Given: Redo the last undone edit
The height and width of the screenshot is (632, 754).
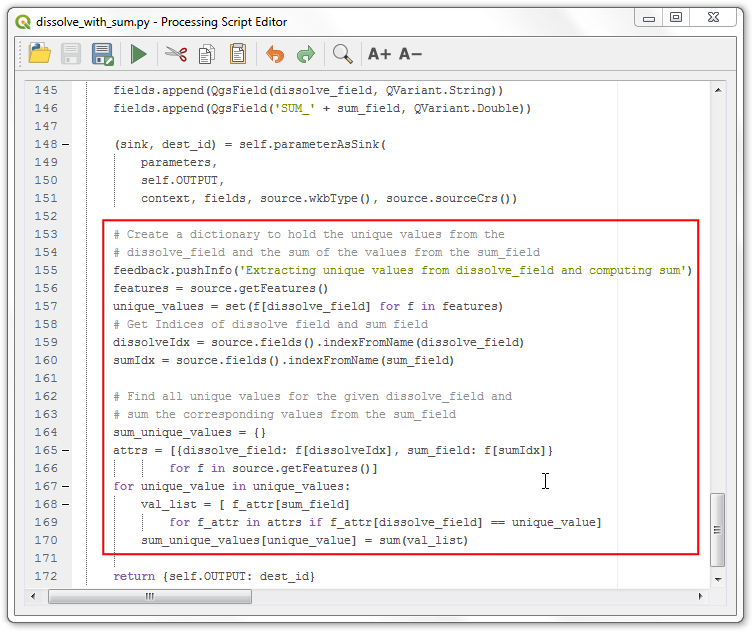Looking at the screenshot, I should coord(305,54).
